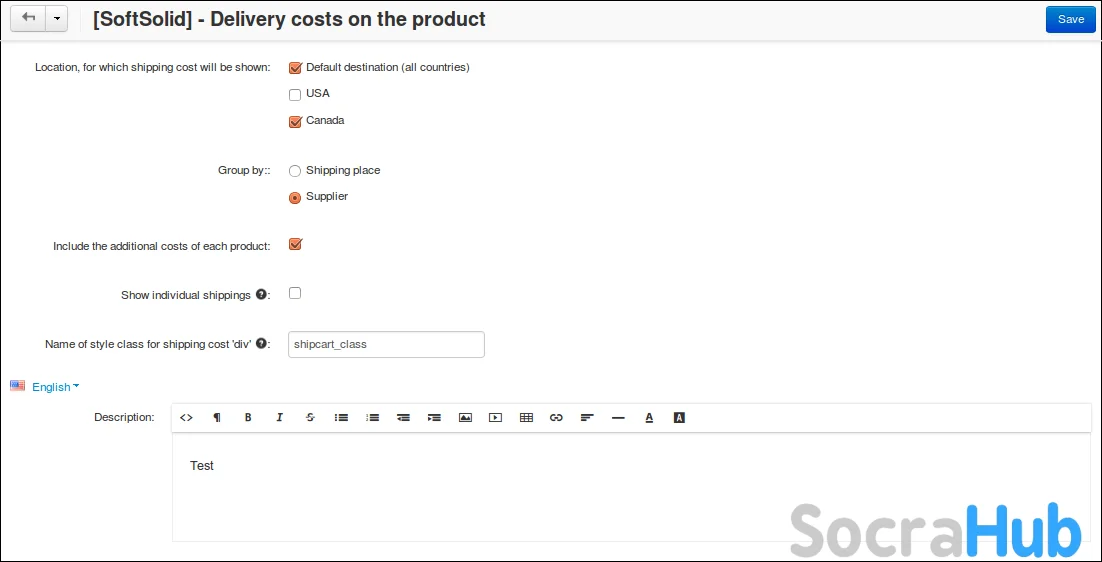1102x562 pixels.
Task: Apply italic formatting in description editor
Action: click(279, 418)
